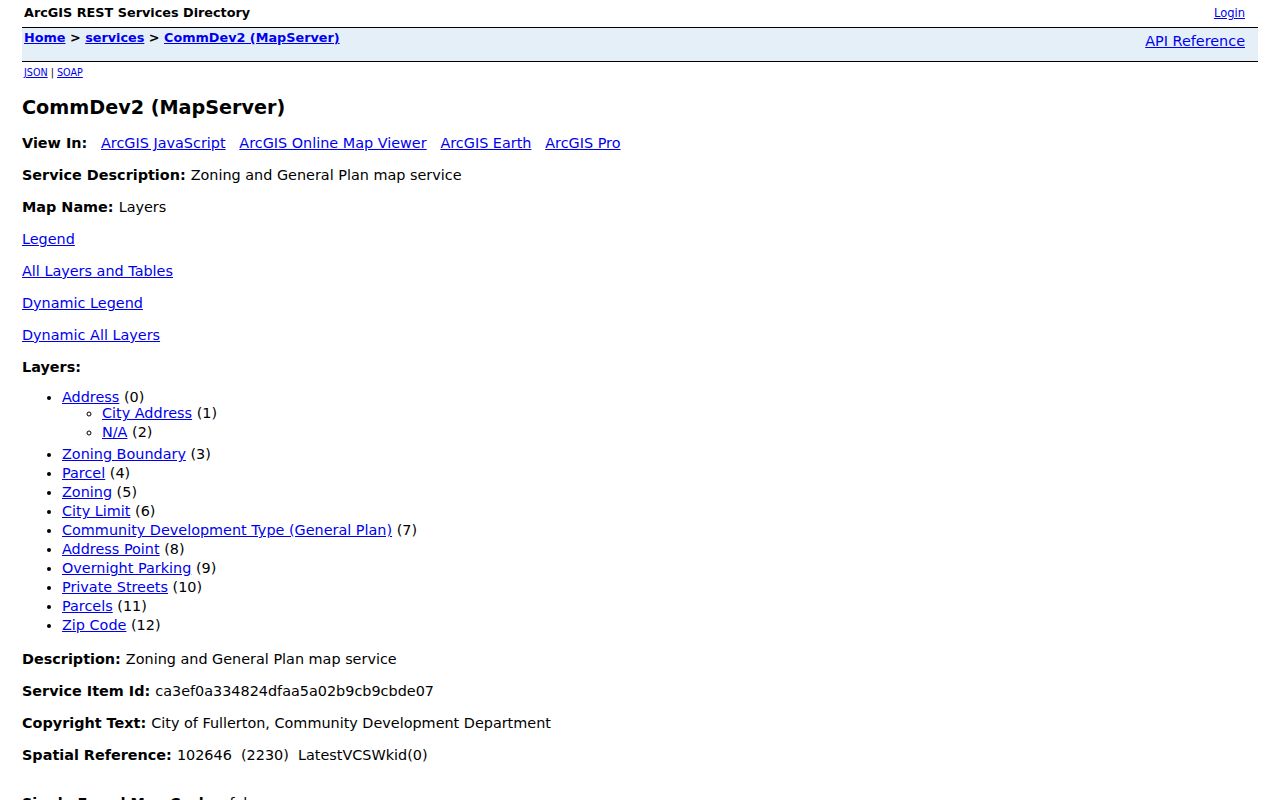Open the City Address layer
Screen dimensions: 1280x800
tap(147, 413)
